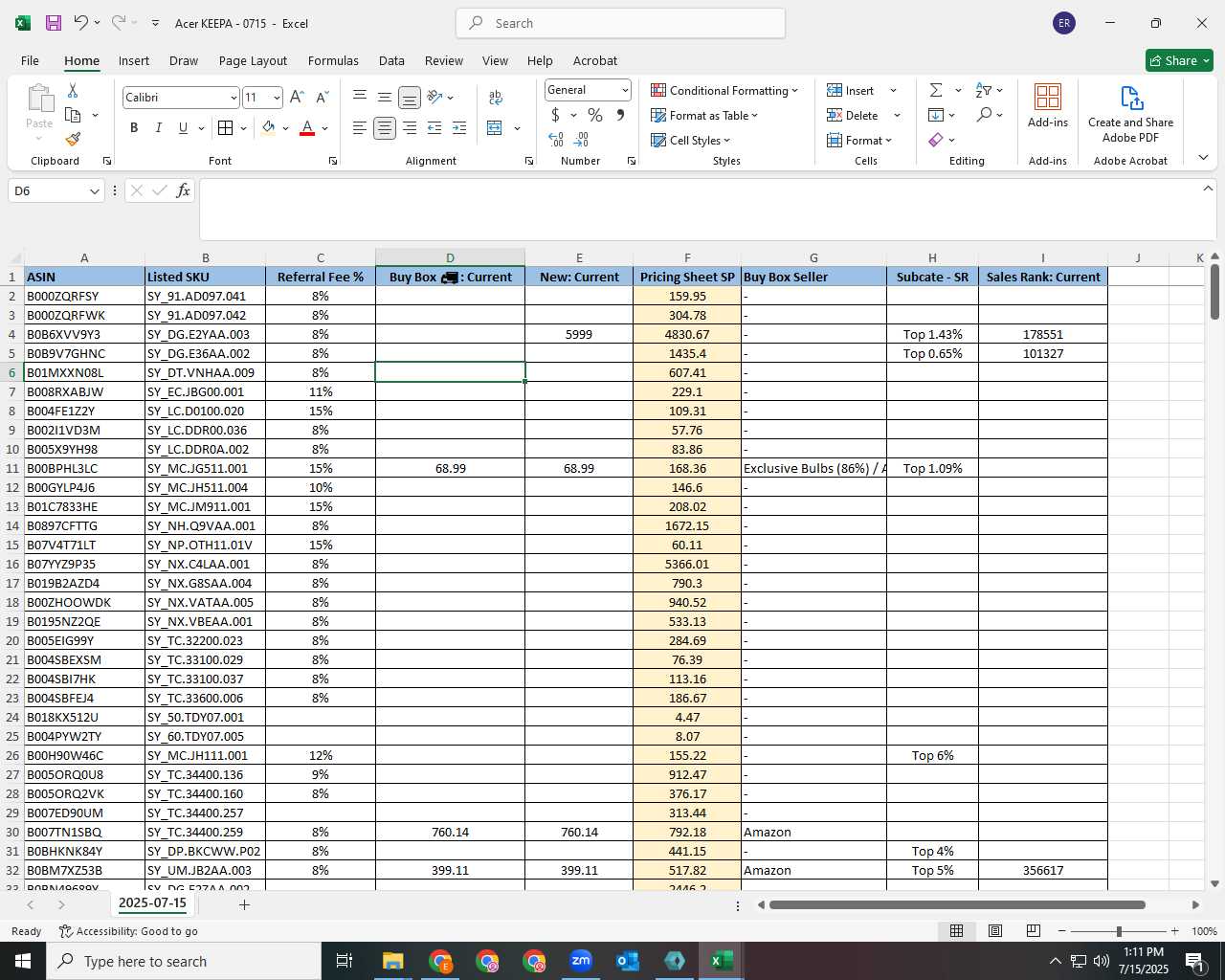
Task: Click Delete cells button
Action: (853, 115)
